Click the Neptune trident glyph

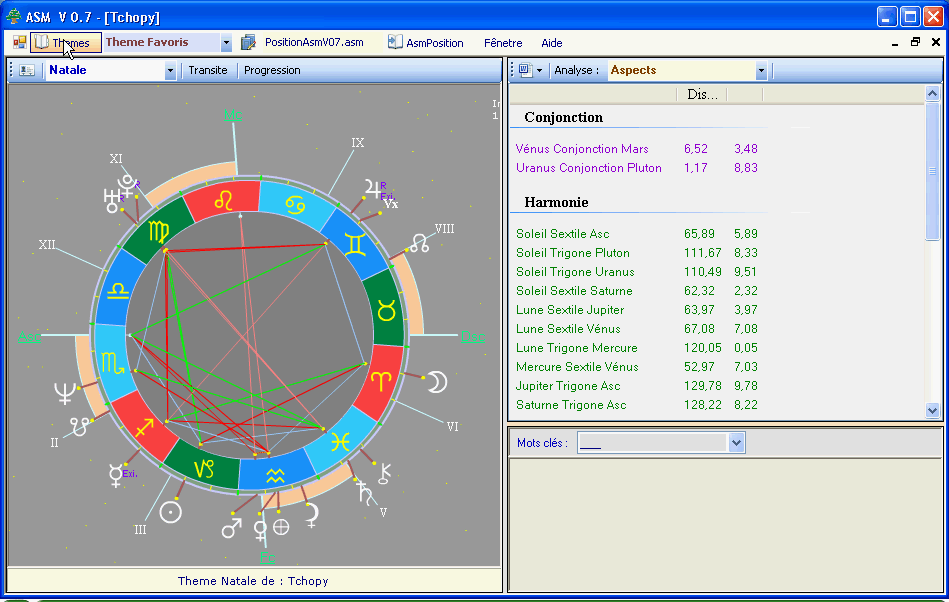click(65, 393)
